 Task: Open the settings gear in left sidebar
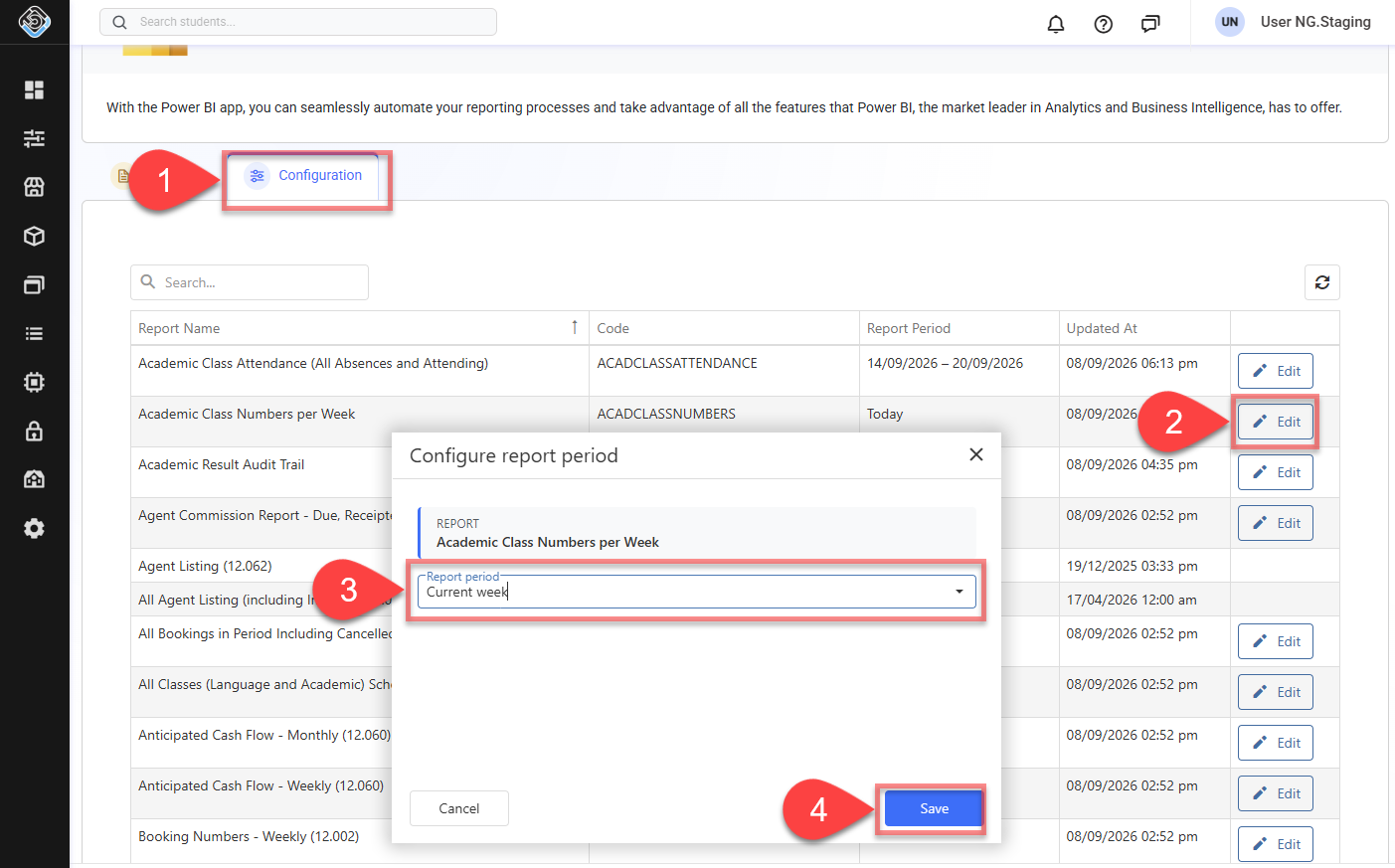point(34,528)
